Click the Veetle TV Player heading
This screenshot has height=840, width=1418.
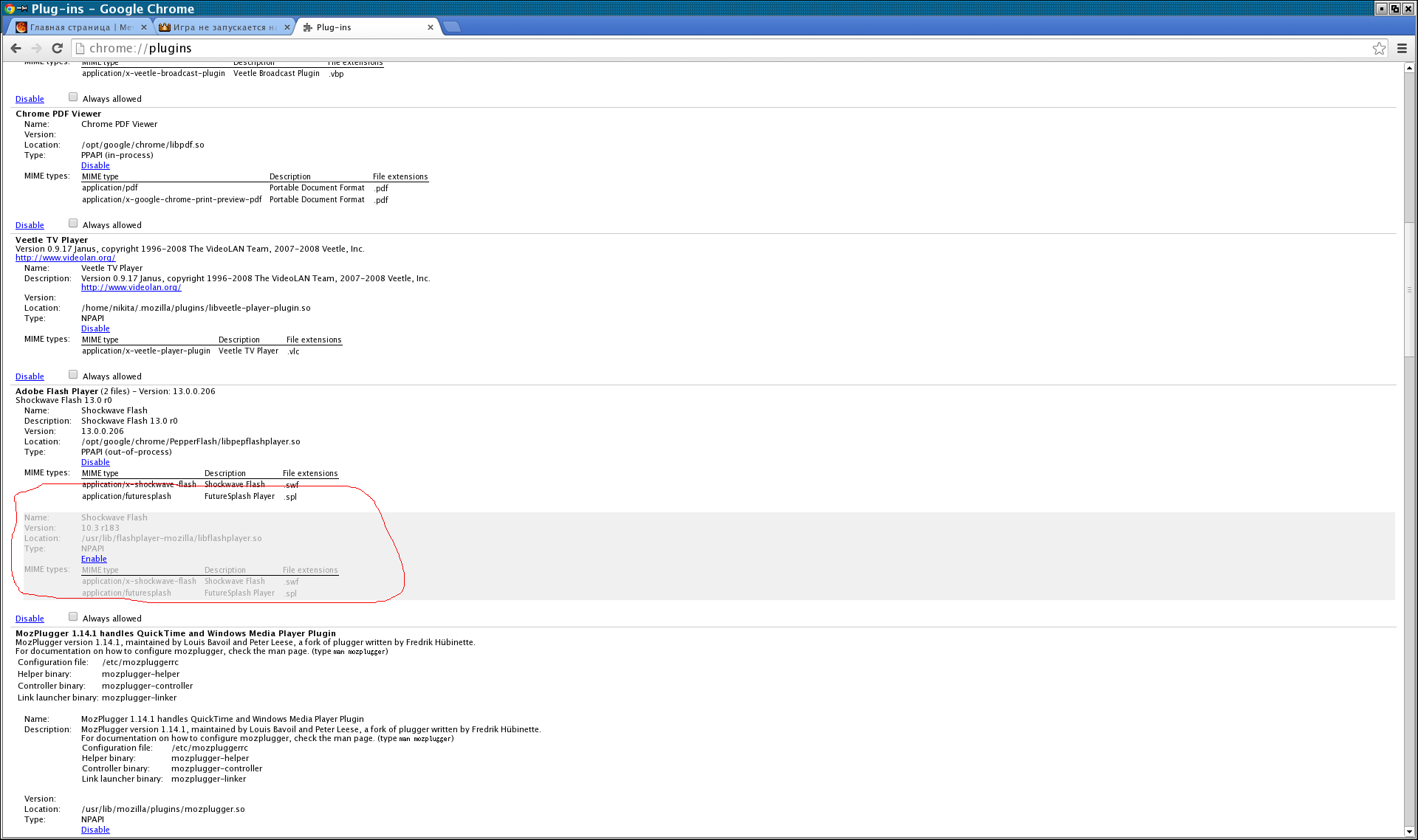(x=52, y=240)
